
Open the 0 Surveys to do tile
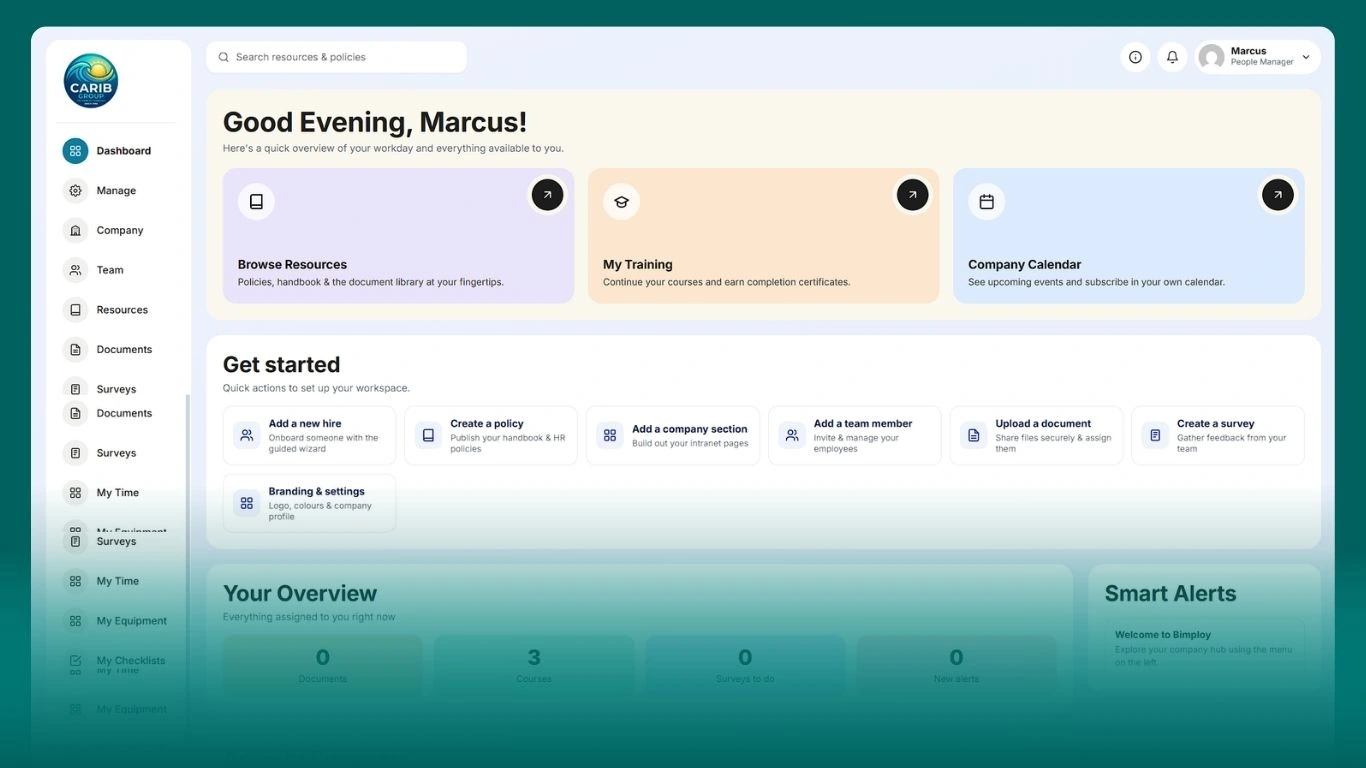(745, 665)
